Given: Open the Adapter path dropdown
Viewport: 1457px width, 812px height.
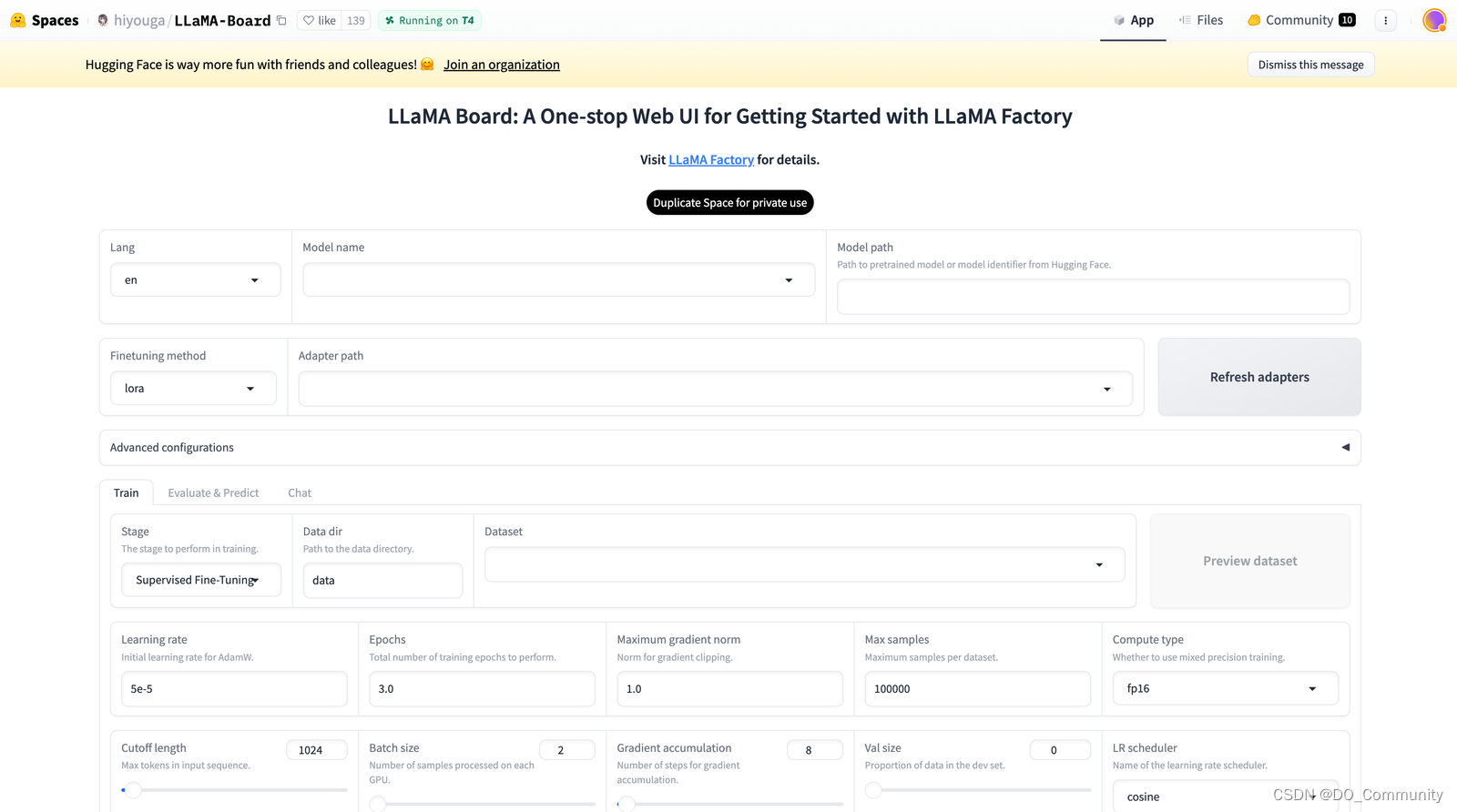Looking at the screenshot, I should pos(716,389).
